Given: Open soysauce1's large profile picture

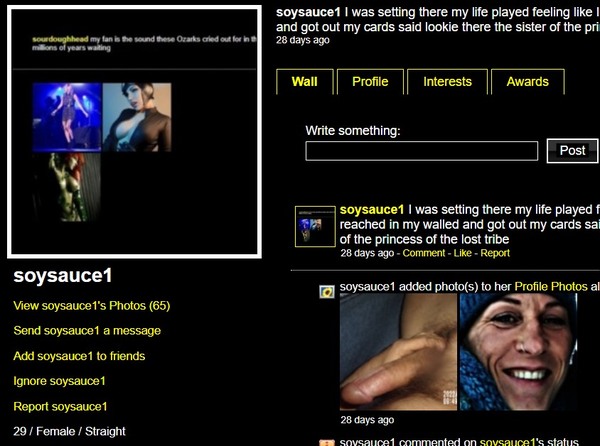Looking at the screenshot, I should (134, 132).
